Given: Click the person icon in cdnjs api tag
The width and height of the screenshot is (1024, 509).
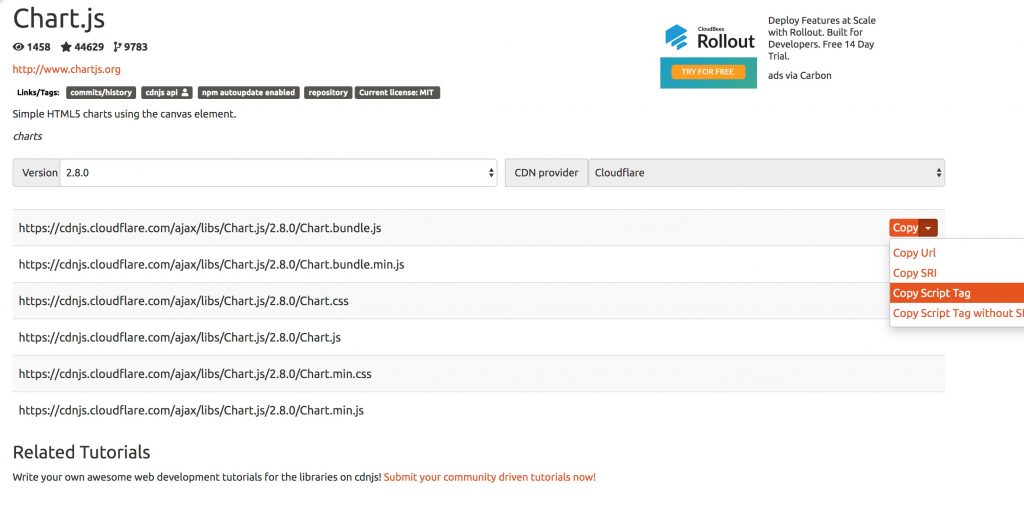Looking at the screenshot, I should click(184, 92).
